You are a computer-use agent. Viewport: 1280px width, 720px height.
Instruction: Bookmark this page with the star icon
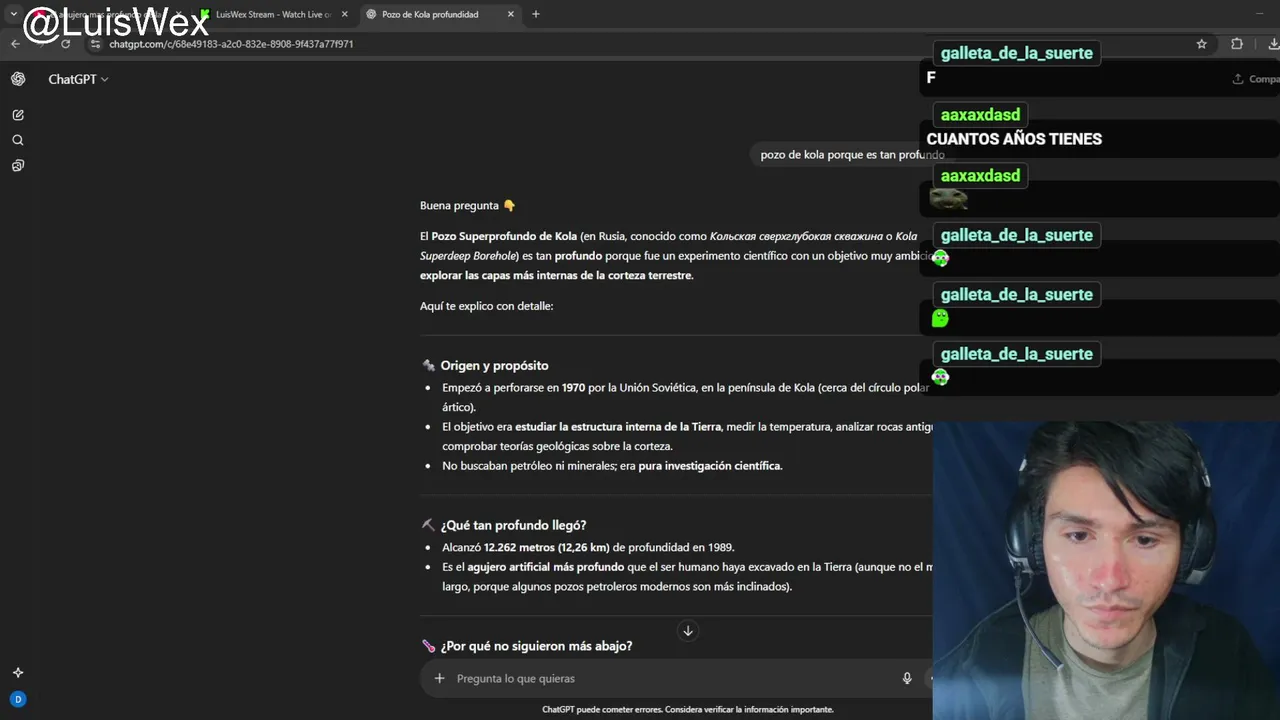[x=1202, y=44]
